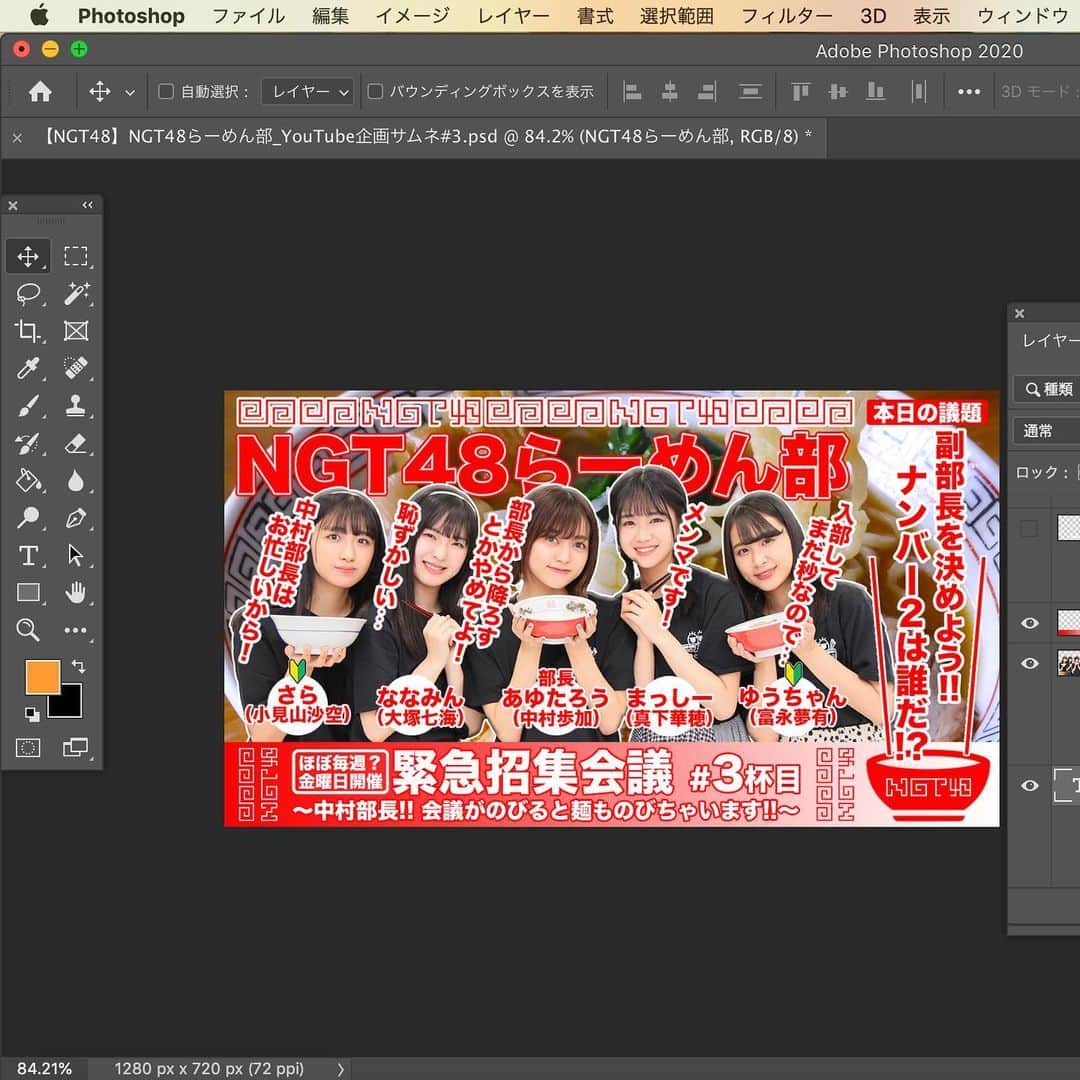Viewport: 1080px width, 1080px height.
Task: Select the Move tool in toolbox
Action: (x=28, y=256)
